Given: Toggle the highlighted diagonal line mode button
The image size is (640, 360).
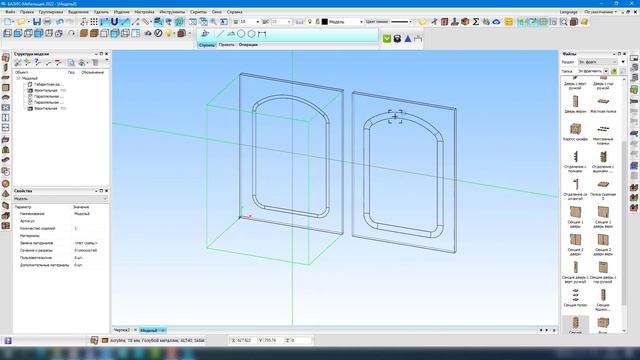Looking at the screenshot, I should (x=125, y=22).
